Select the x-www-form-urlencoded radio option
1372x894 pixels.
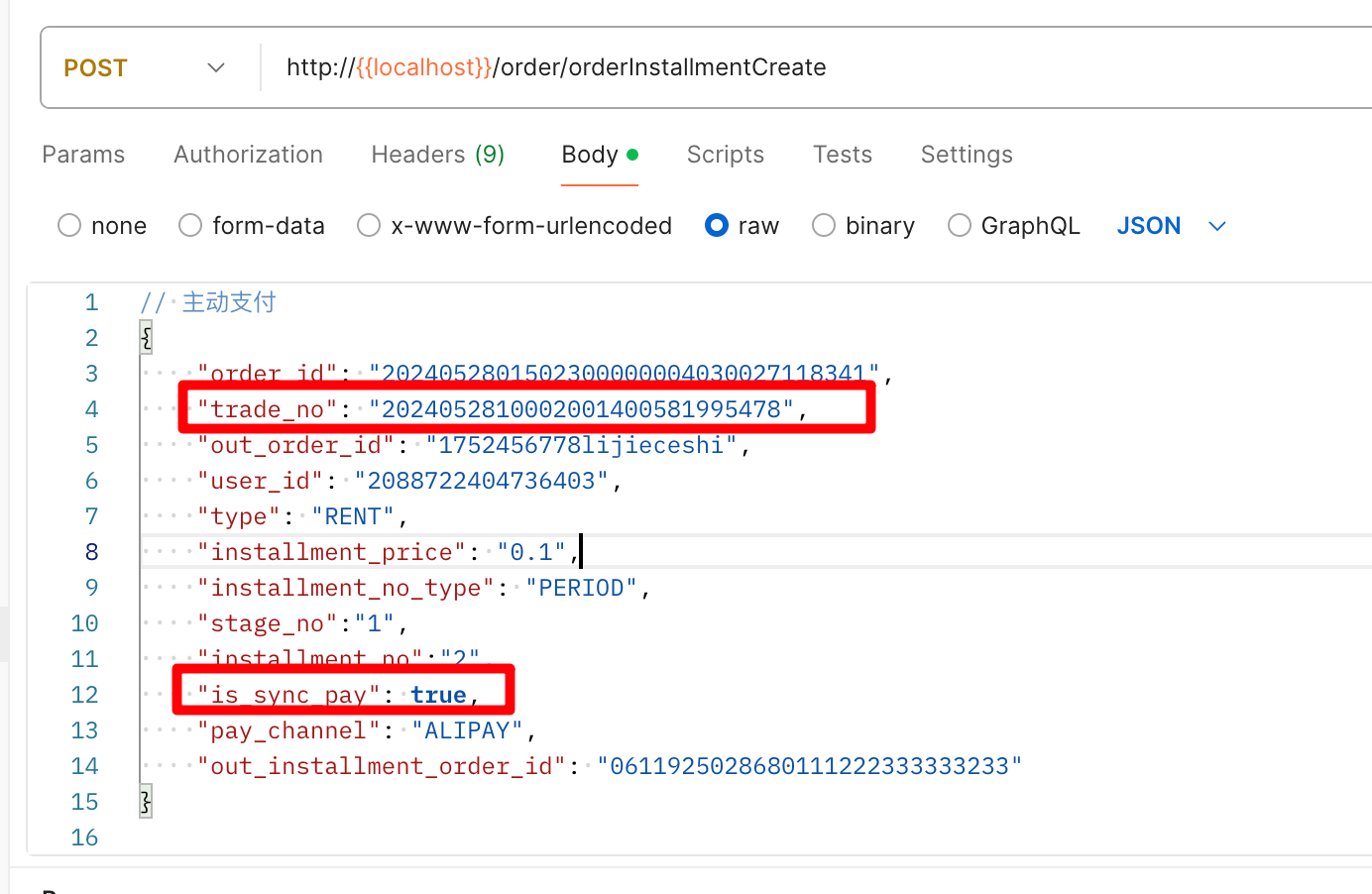tap(369, 226)
